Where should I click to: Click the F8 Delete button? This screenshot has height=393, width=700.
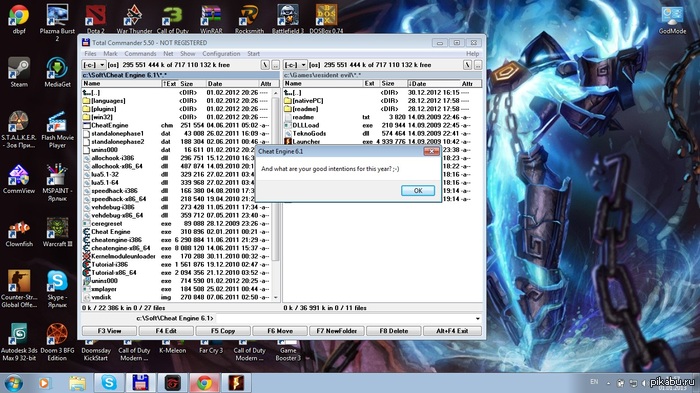(x=394, y=331)
